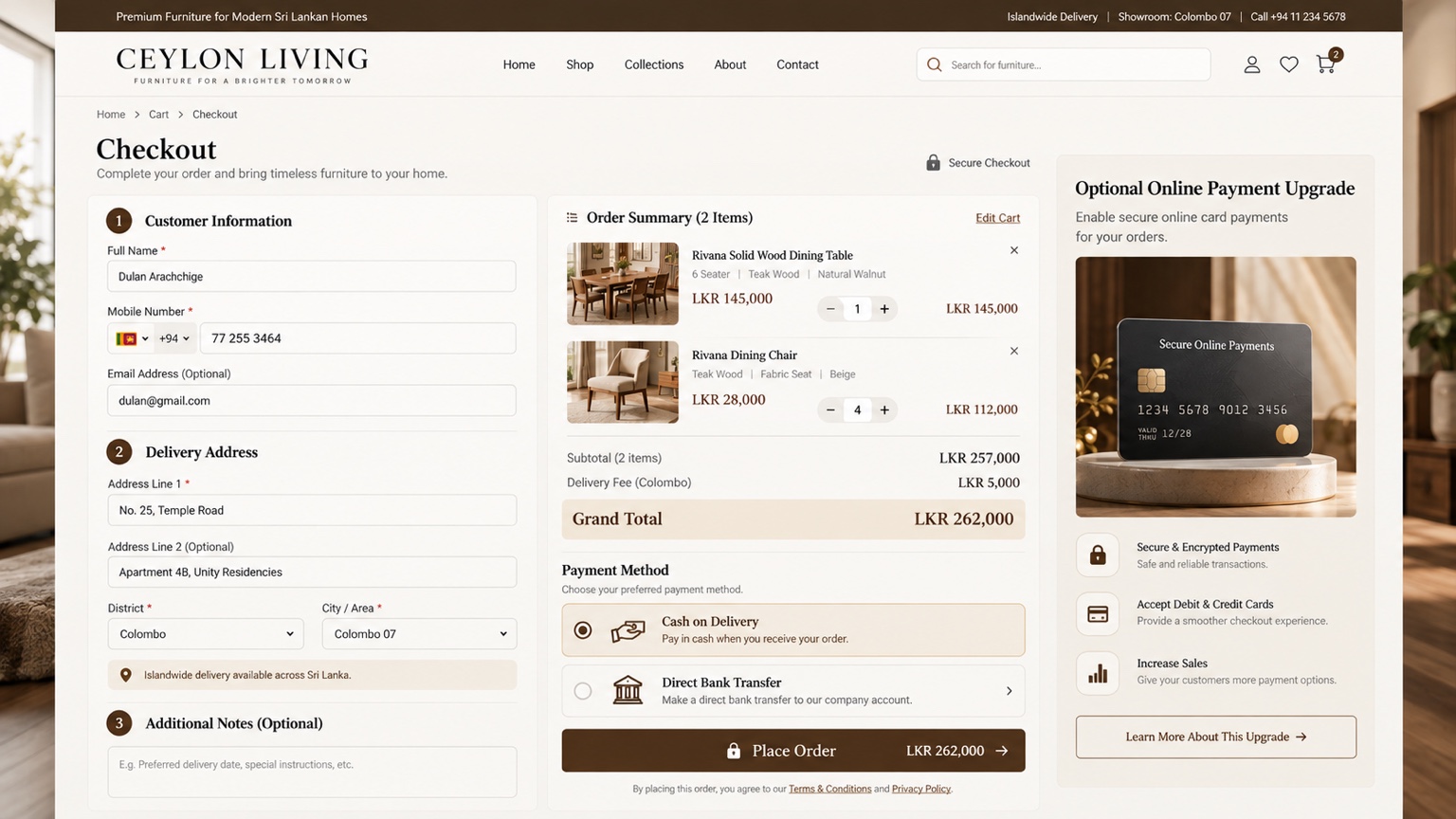Remove Rivana Dining Chair item
The height and width of the screenshot is (819, 1456).
(1013, 351)
